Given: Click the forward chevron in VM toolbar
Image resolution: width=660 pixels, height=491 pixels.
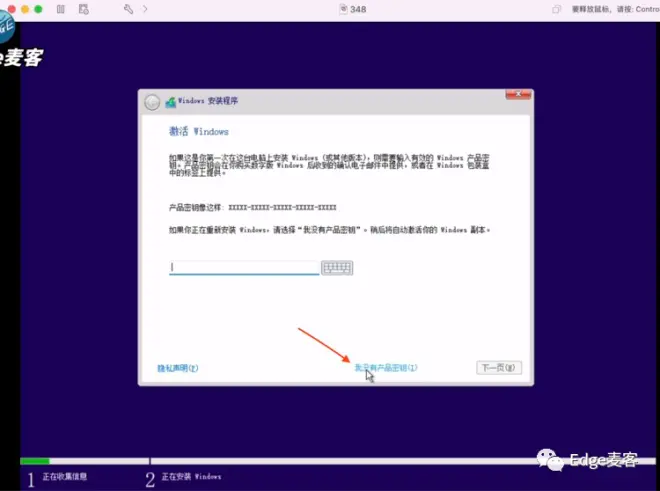Looking at the screenshot, I should click(145, 9).
